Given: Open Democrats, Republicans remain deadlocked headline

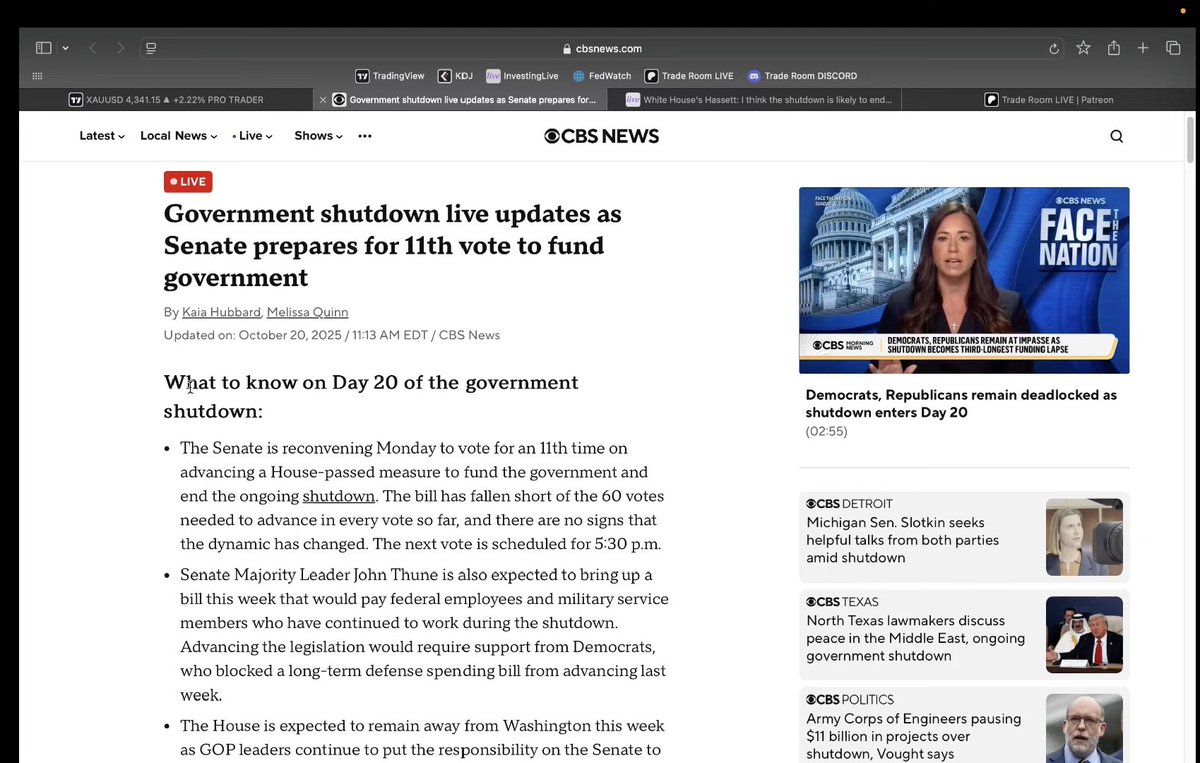Looking at the screenshot, I should pos(961,403).
